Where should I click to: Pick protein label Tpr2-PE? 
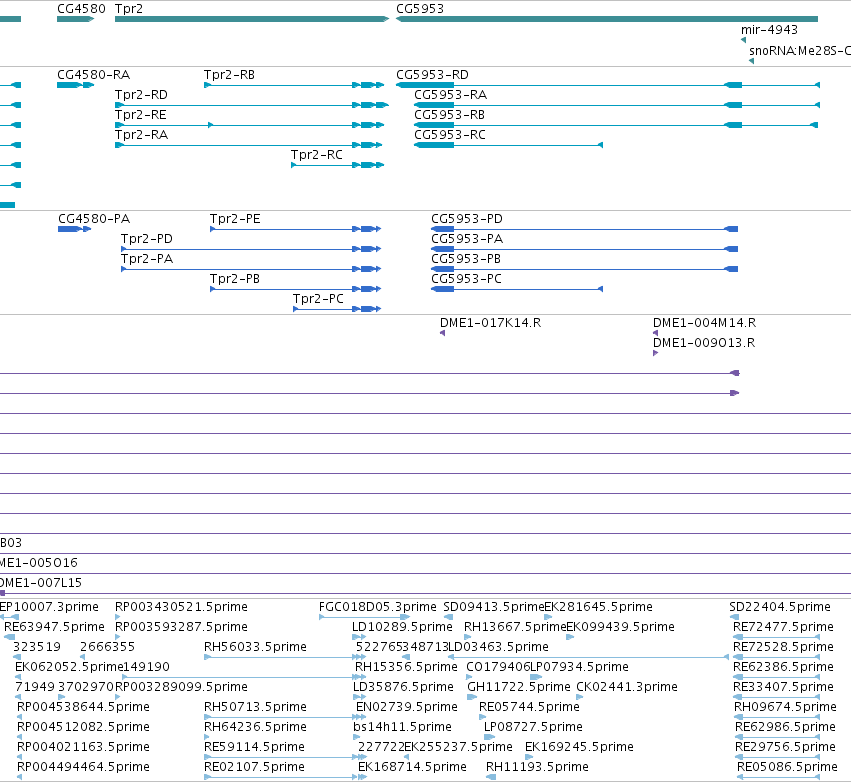point(235,219)
